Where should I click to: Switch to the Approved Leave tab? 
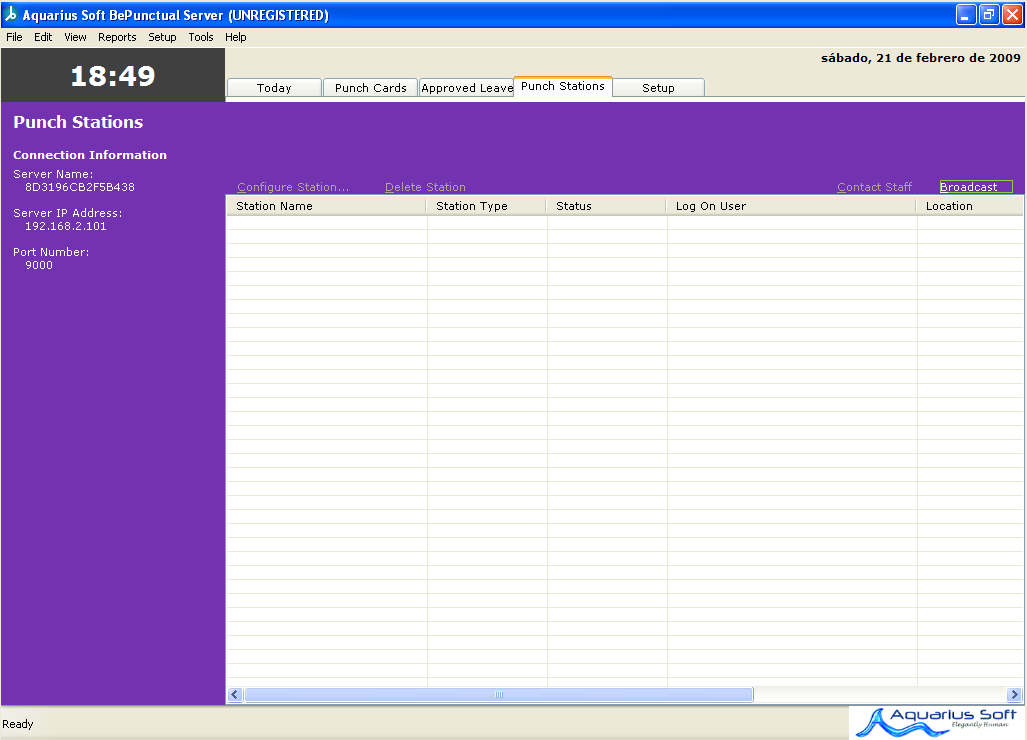pos(466,88)
